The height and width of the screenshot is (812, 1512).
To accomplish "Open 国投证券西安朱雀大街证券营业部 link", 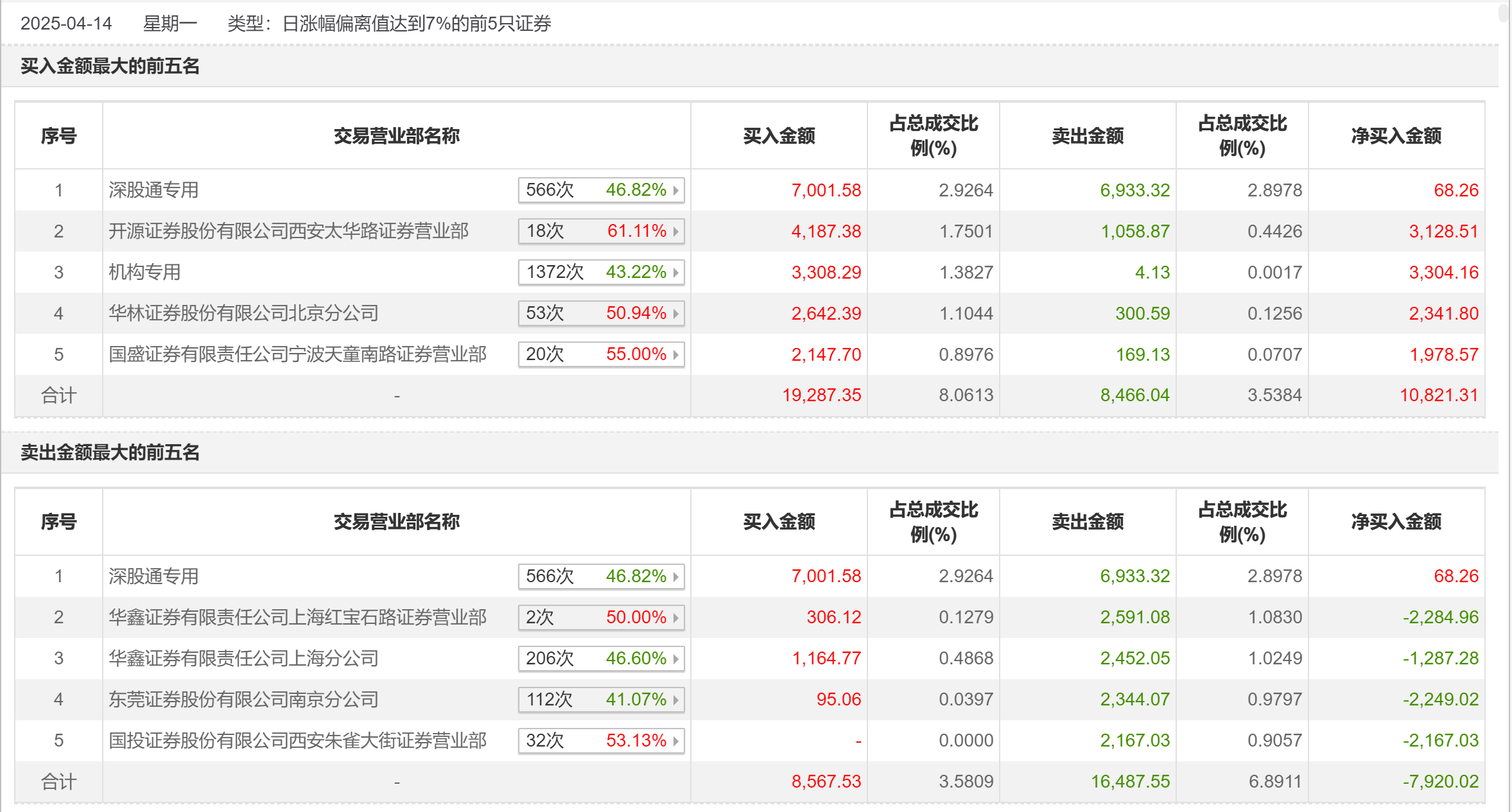I will point(297,741).
